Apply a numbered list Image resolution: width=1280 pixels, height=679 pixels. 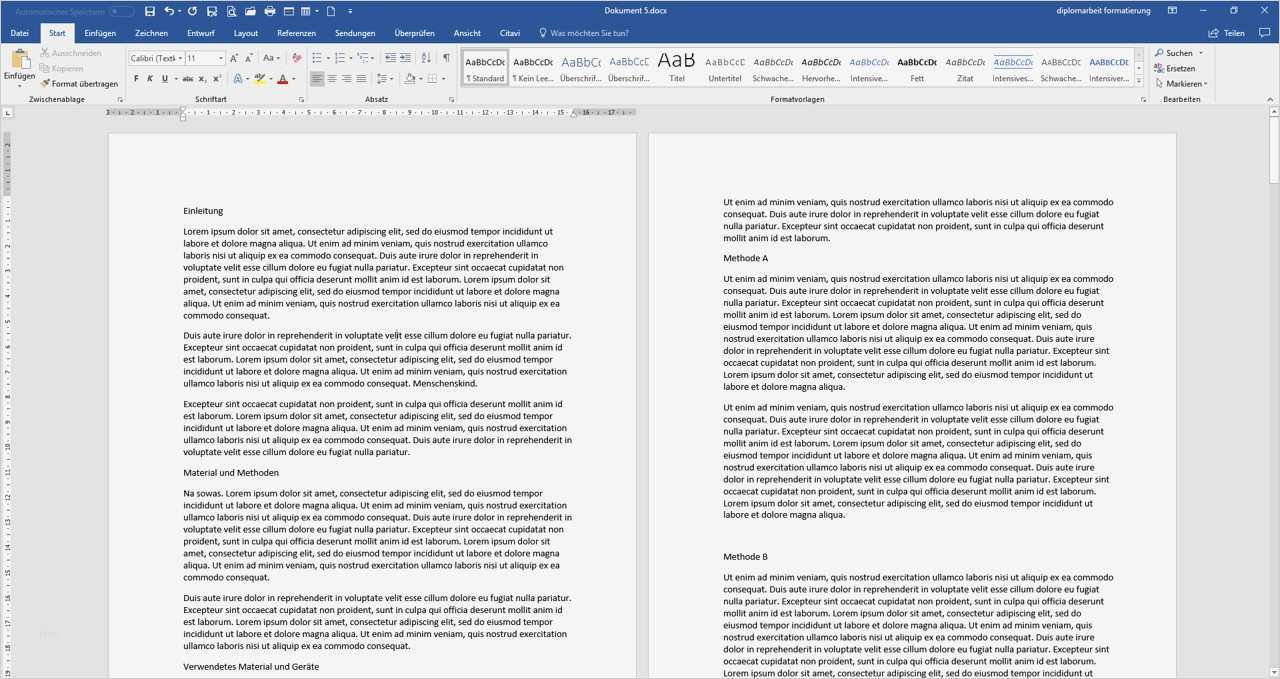(x=340, y=58)
